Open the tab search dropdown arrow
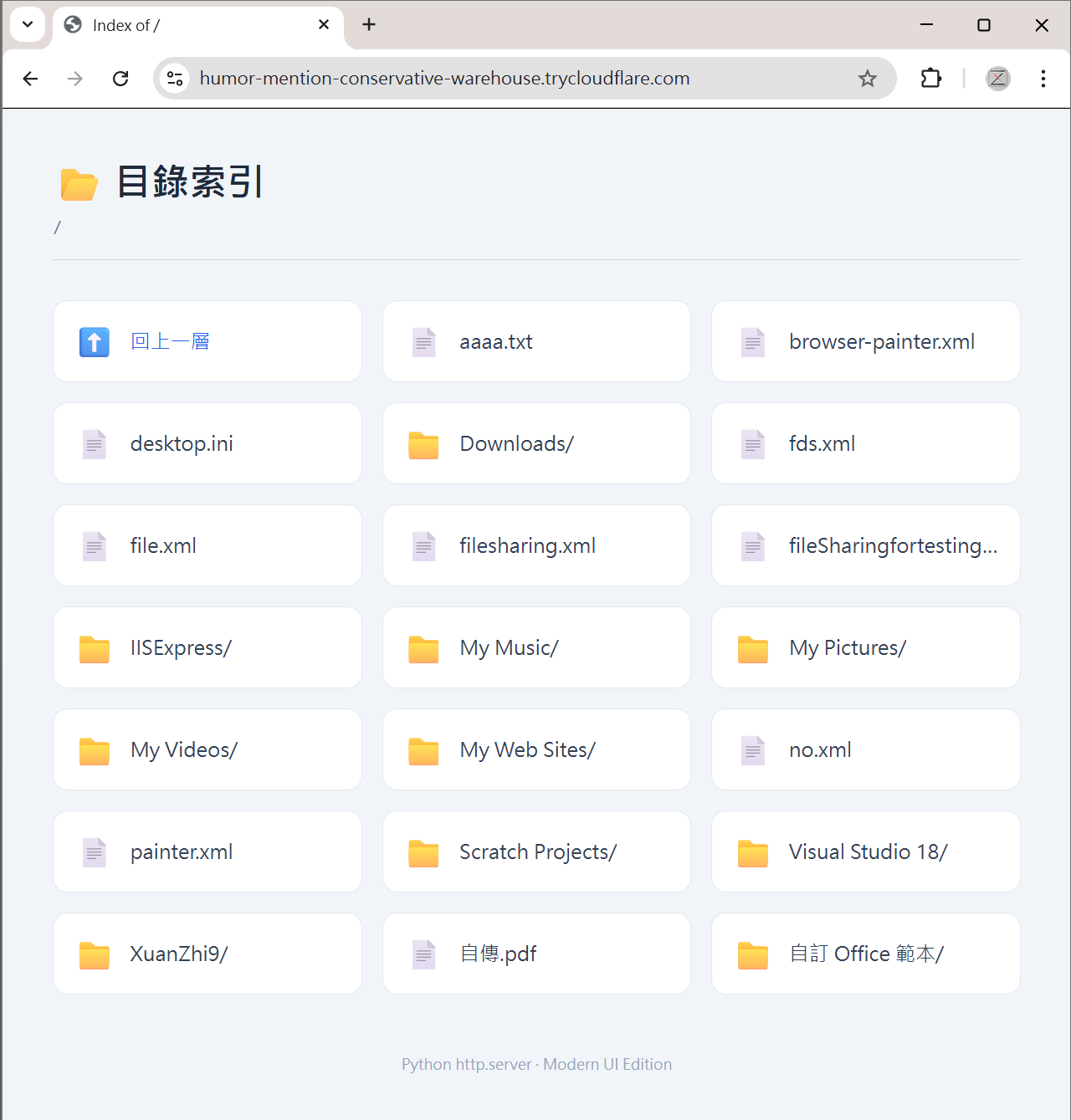 28,24
